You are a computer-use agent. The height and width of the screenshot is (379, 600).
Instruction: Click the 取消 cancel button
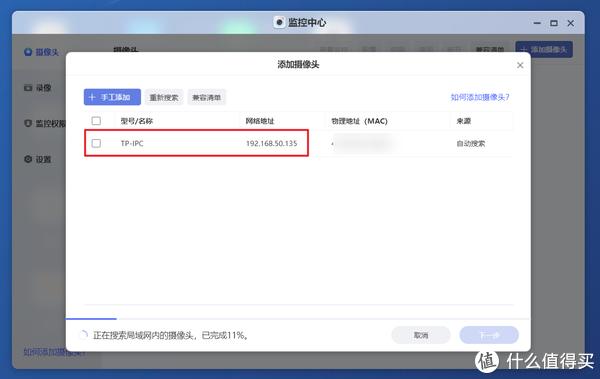[x=421, y=335]
